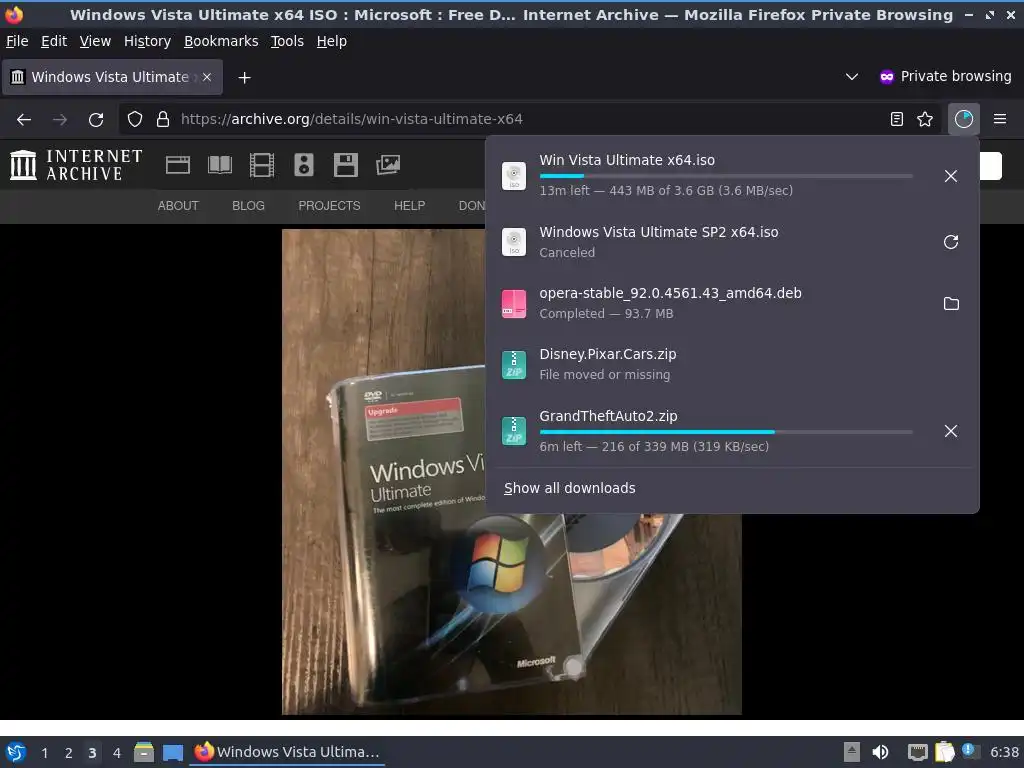This screenshot has height=768, width=1024.
Task: Retry Windows Vista Ultimate SP2 x64.iso download
Action: pos(951,242)
